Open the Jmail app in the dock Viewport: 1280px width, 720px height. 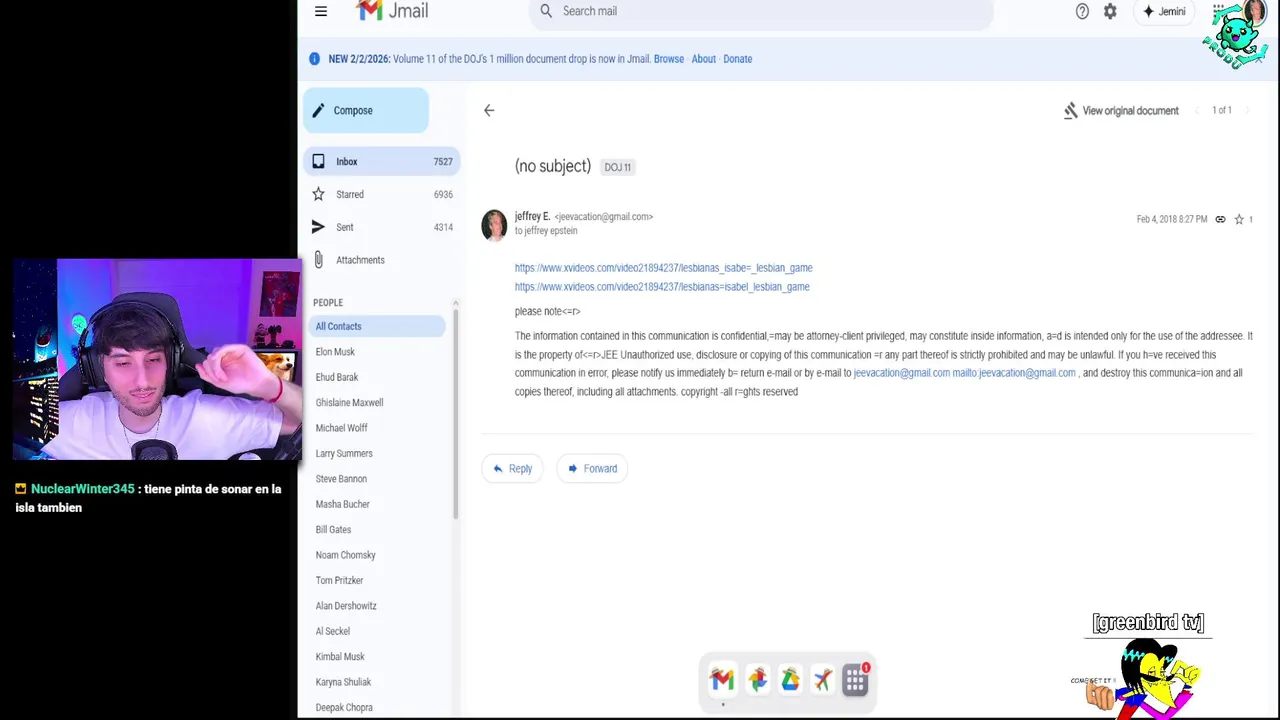(722, 680)
